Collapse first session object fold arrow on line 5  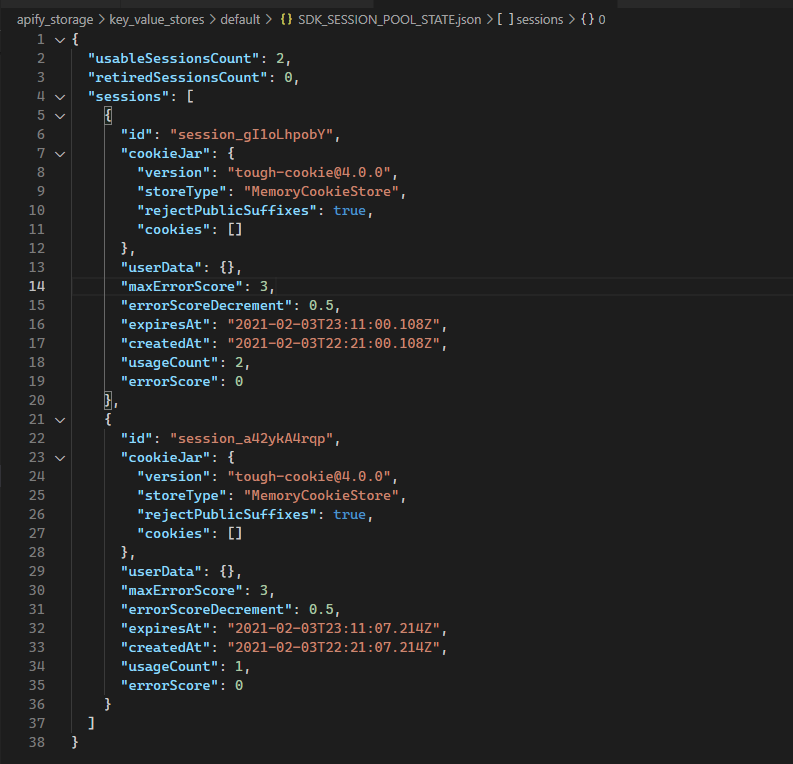click(x=60, y=116)
